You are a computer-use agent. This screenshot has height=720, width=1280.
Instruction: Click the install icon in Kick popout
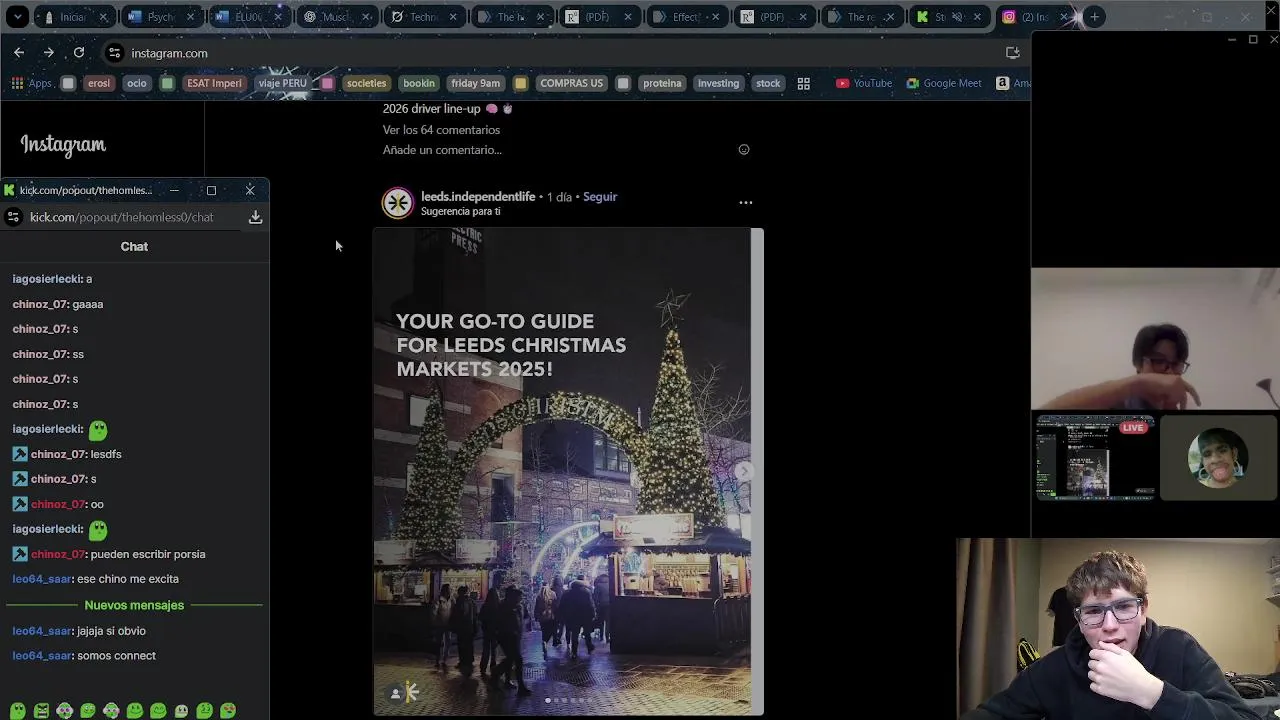point(255,217)
